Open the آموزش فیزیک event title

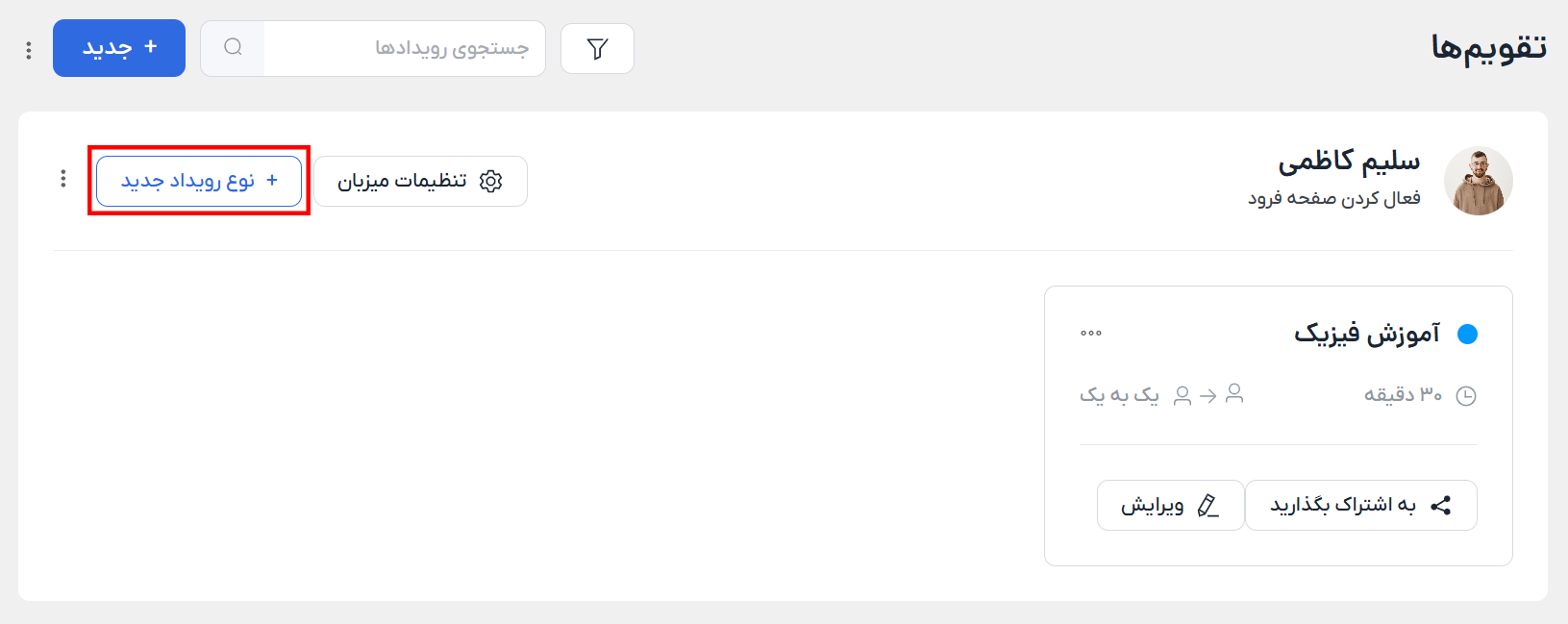click(x=1366, y=334)
